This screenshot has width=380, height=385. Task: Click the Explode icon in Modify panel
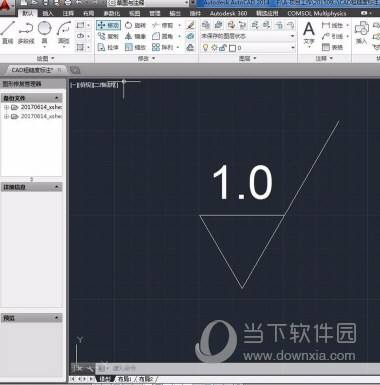point(190,36)
